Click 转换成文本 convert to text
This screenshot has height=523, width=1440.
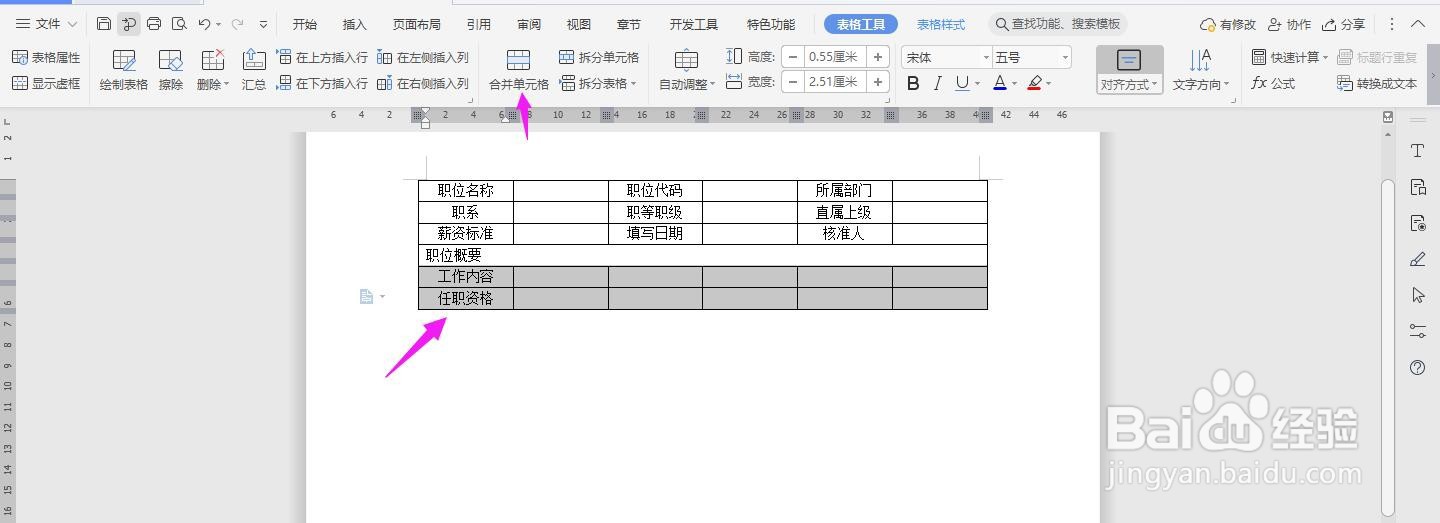click(x=1377, y=84)
